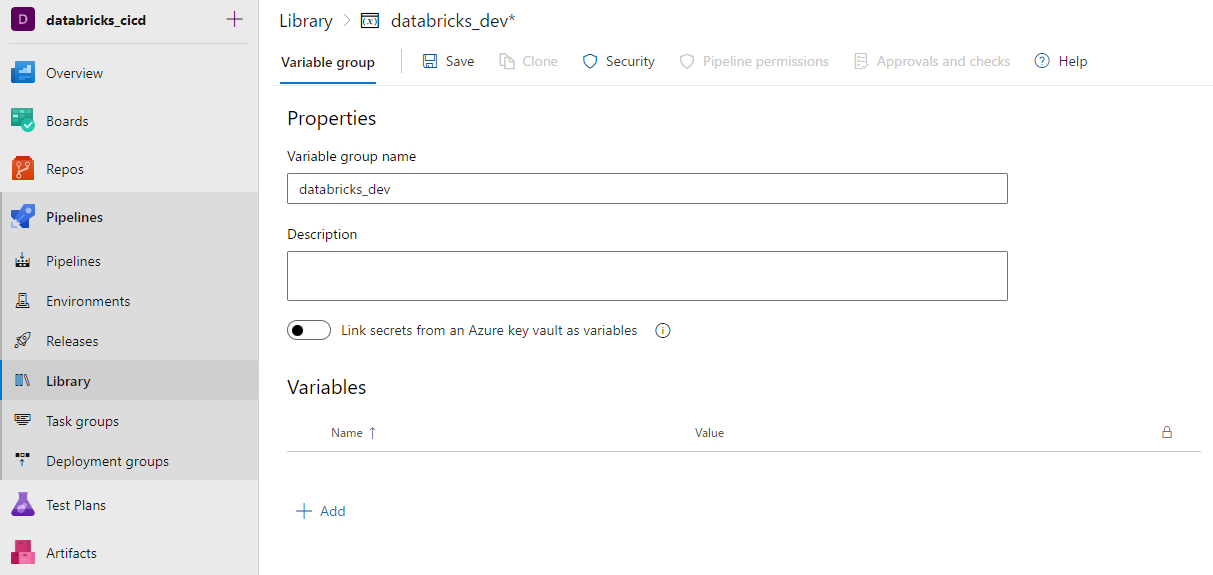Click the Library breadcrumb link
1213x575 pixels.
point(305,21)
